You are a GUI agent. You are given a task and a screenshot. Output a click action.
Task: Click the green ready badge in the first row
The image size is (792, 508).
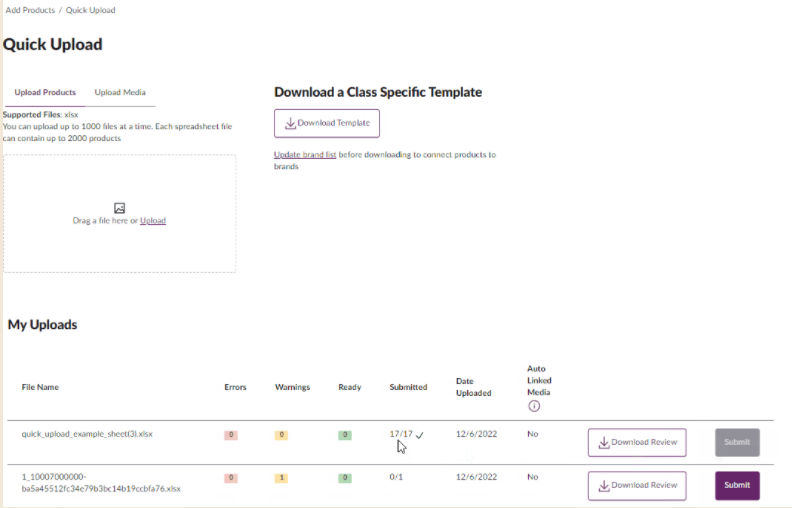[345, 435]
